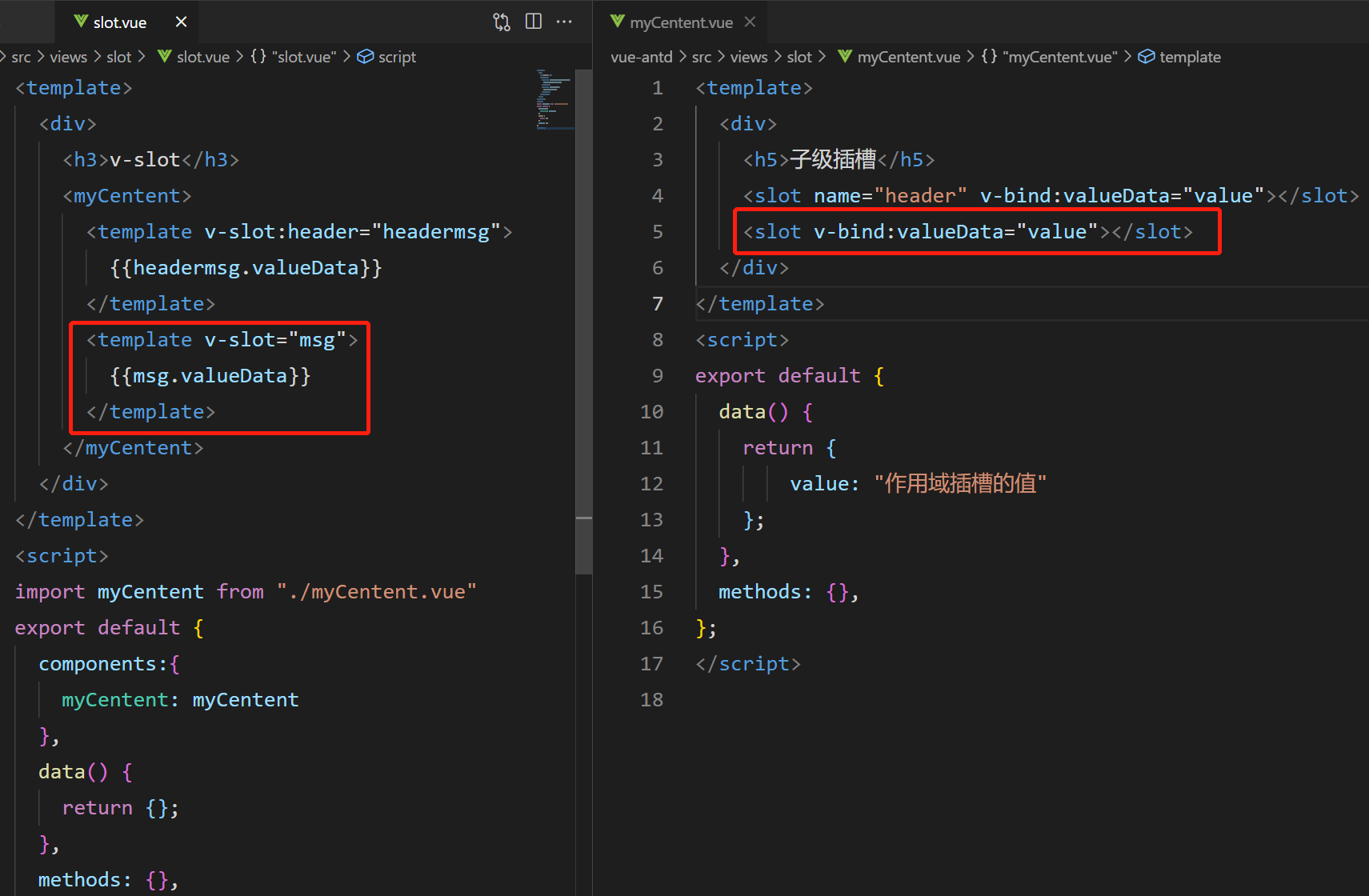The image size is (1369, 896).
Task: Click line number 1 in right editor
Action: (x=657, y=88)
